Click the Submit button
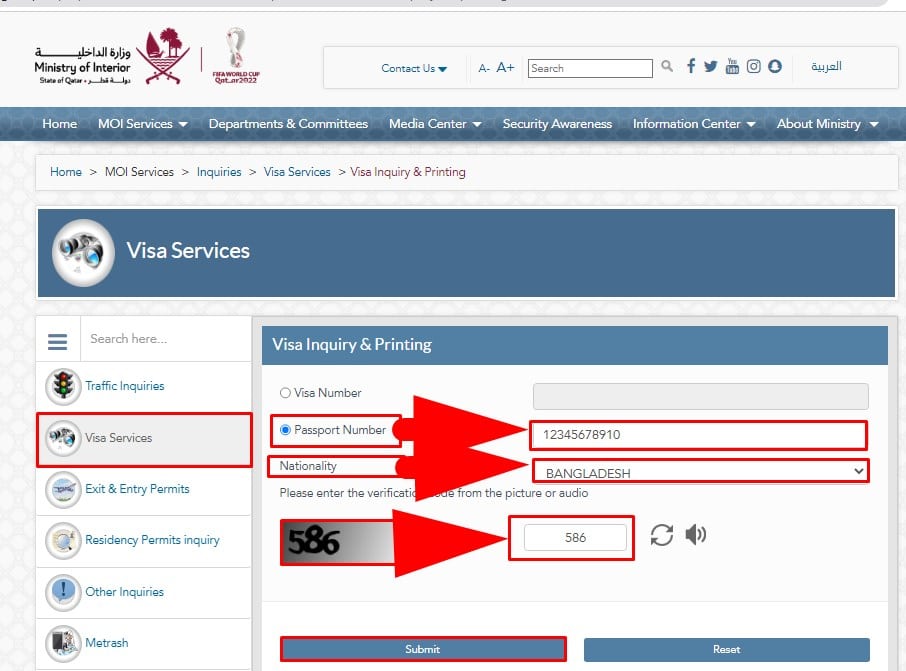The height and width of the screenshot is (671, 906). tap(423, 649)
